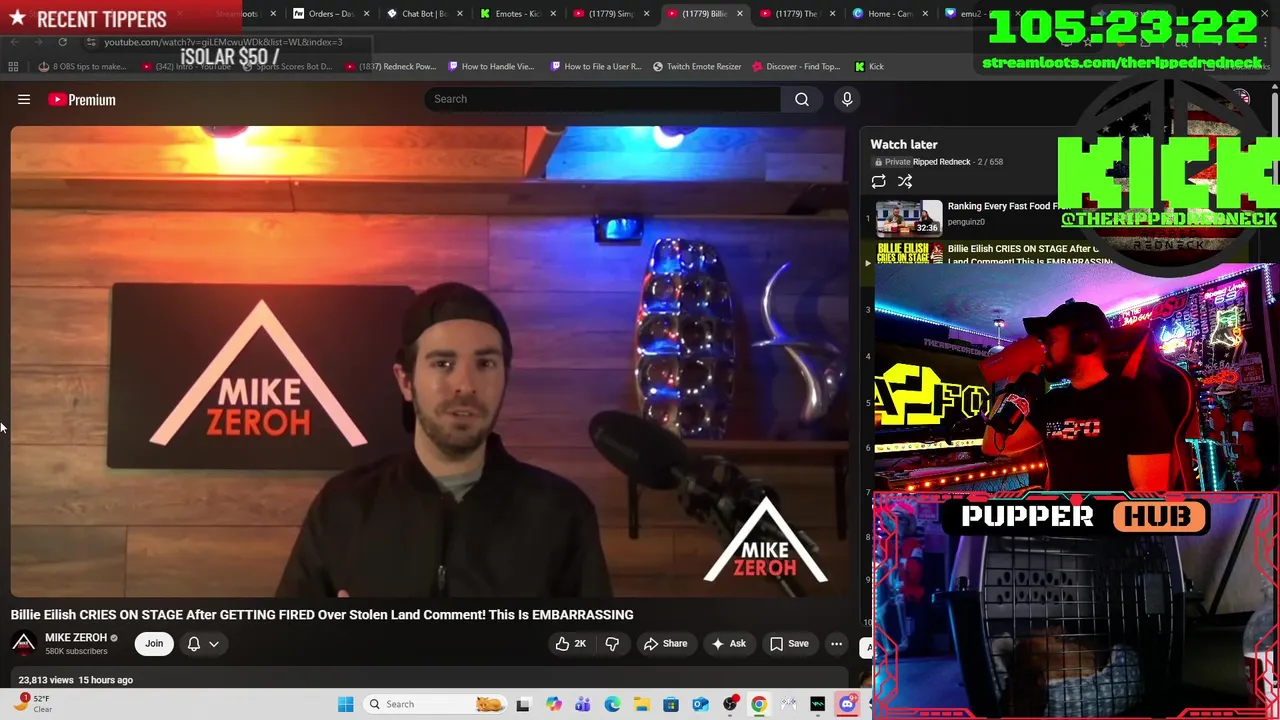Open Discover - Find Top... bookmark
Screen dimensions: 1280x720
click(795, 66)
